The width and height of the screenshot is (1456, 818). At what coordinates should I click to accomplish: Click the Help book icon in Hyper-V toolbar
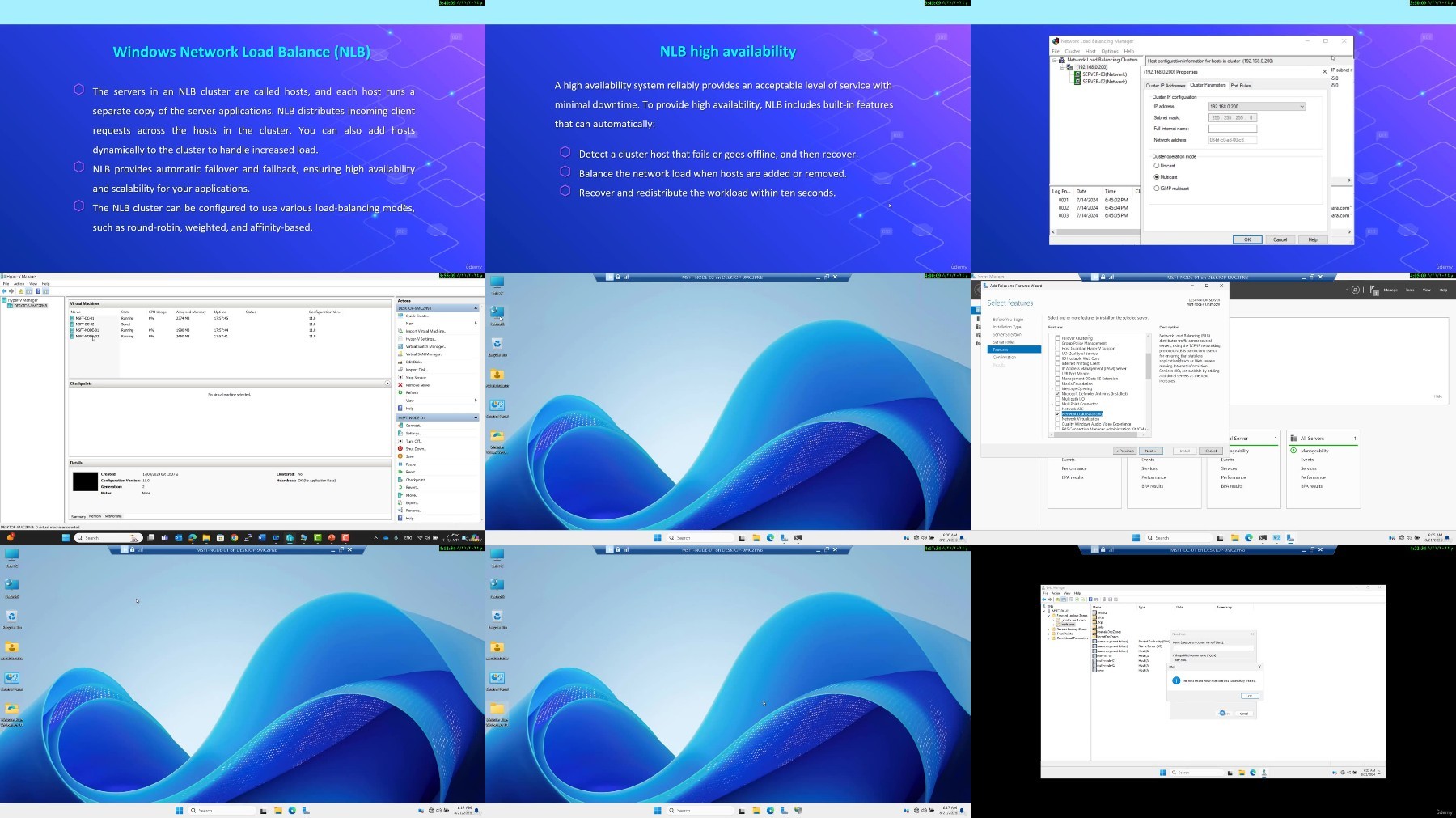(38, 291)
